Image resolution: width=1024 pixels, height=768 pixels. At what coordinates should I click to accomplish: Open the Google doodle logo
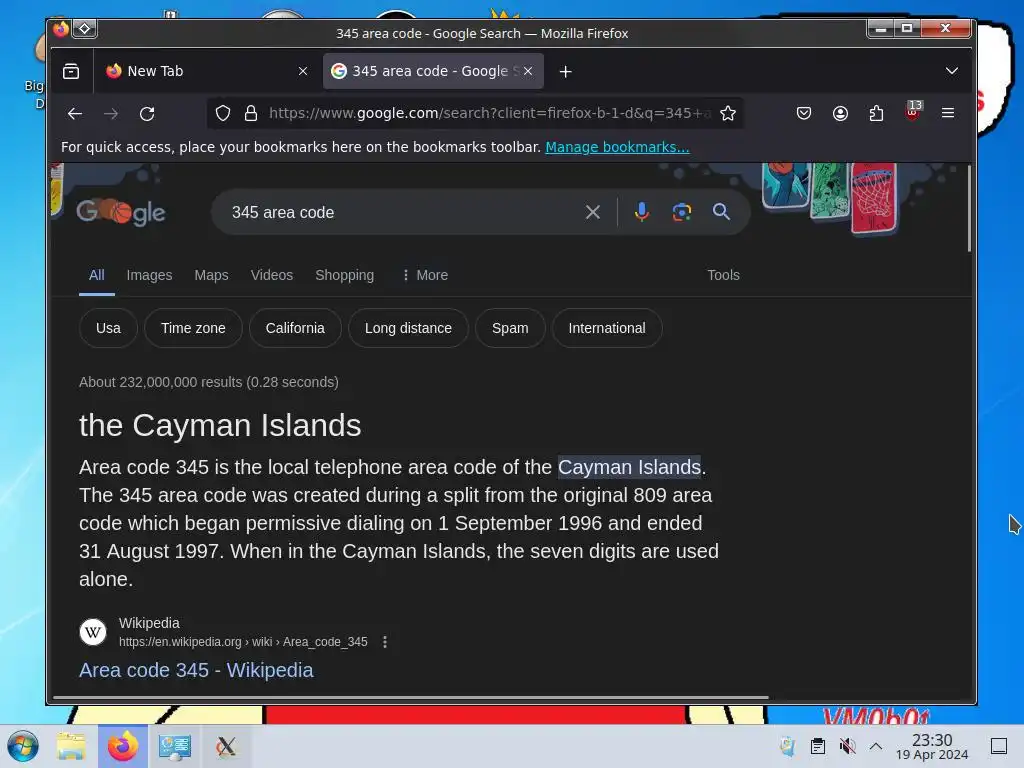(121, 212)
